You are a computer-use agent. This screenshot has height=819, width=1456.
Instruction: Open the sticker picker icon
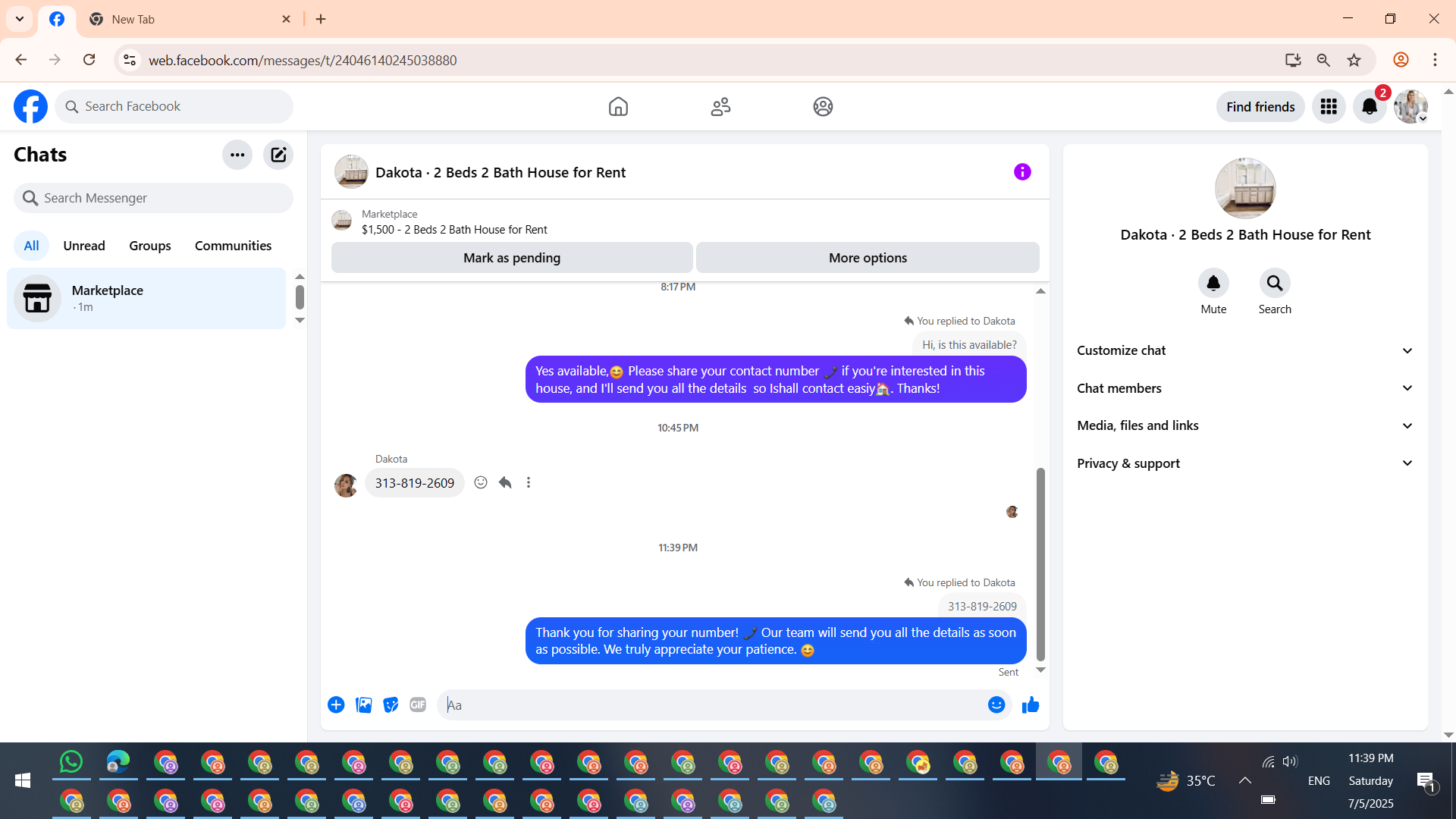point(391,705)
